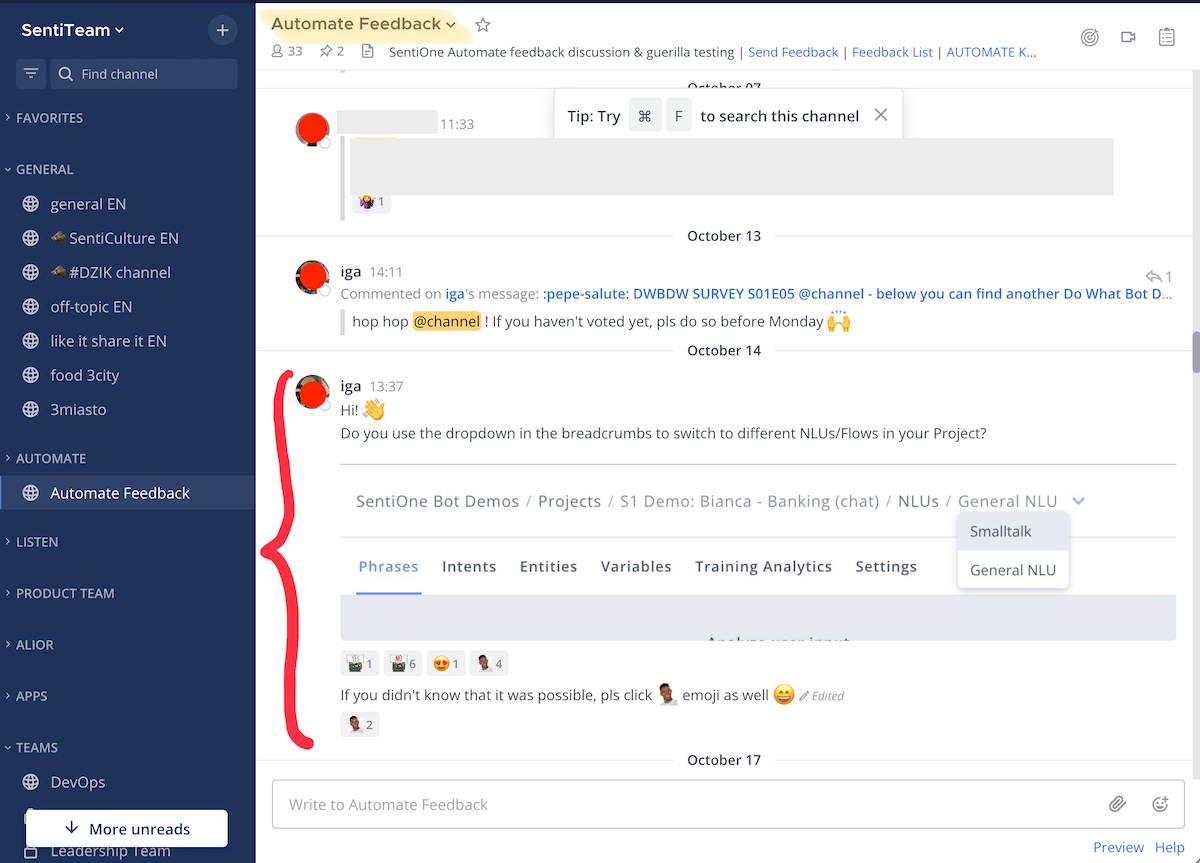Image resolution: width=1200 pixels, height=863 pixels.
Task: Open the channel filter icon
Action: click(x=31, y=74)
